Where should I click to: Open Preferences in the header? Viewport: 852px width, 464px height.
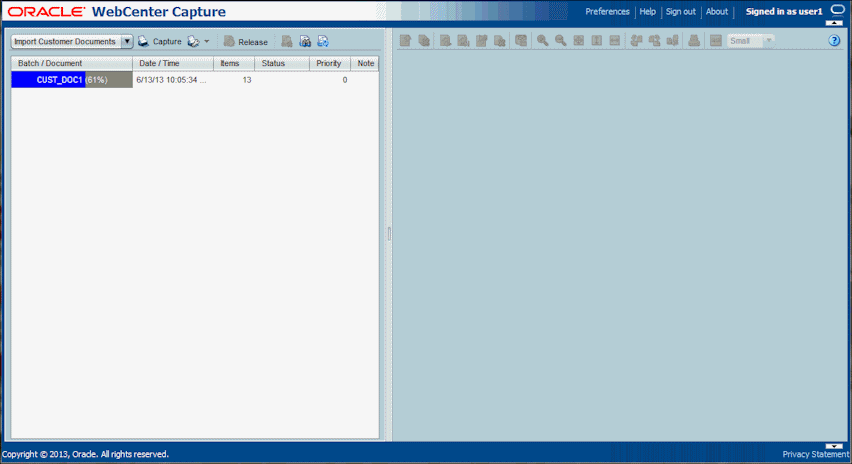[607, 11]
